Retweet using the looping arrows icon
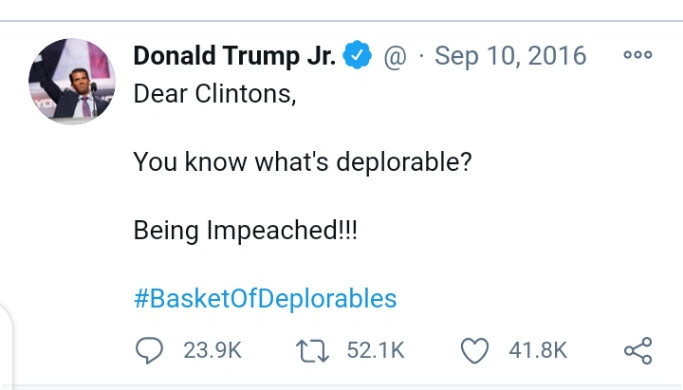 click(312, 351)
